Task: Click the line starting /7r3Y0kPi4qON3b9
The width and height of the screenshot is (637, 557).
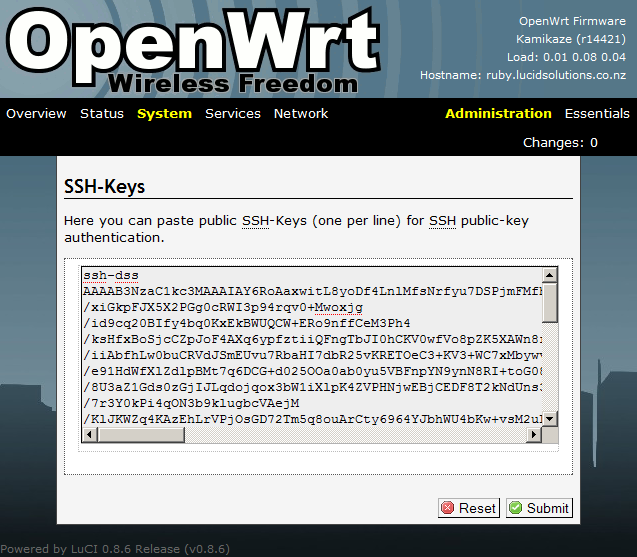Action: click(x=191, y=403)
